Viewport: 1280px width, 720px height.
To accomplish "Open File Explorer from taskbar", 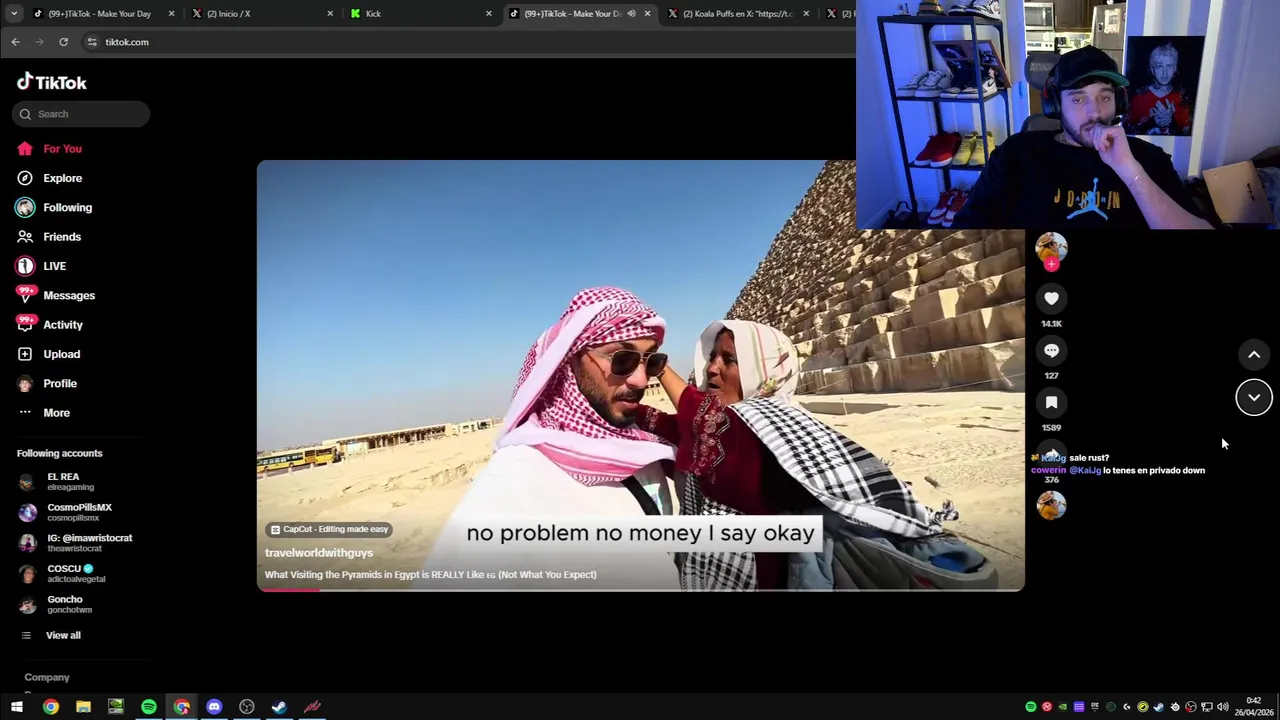I will [83, 707].
